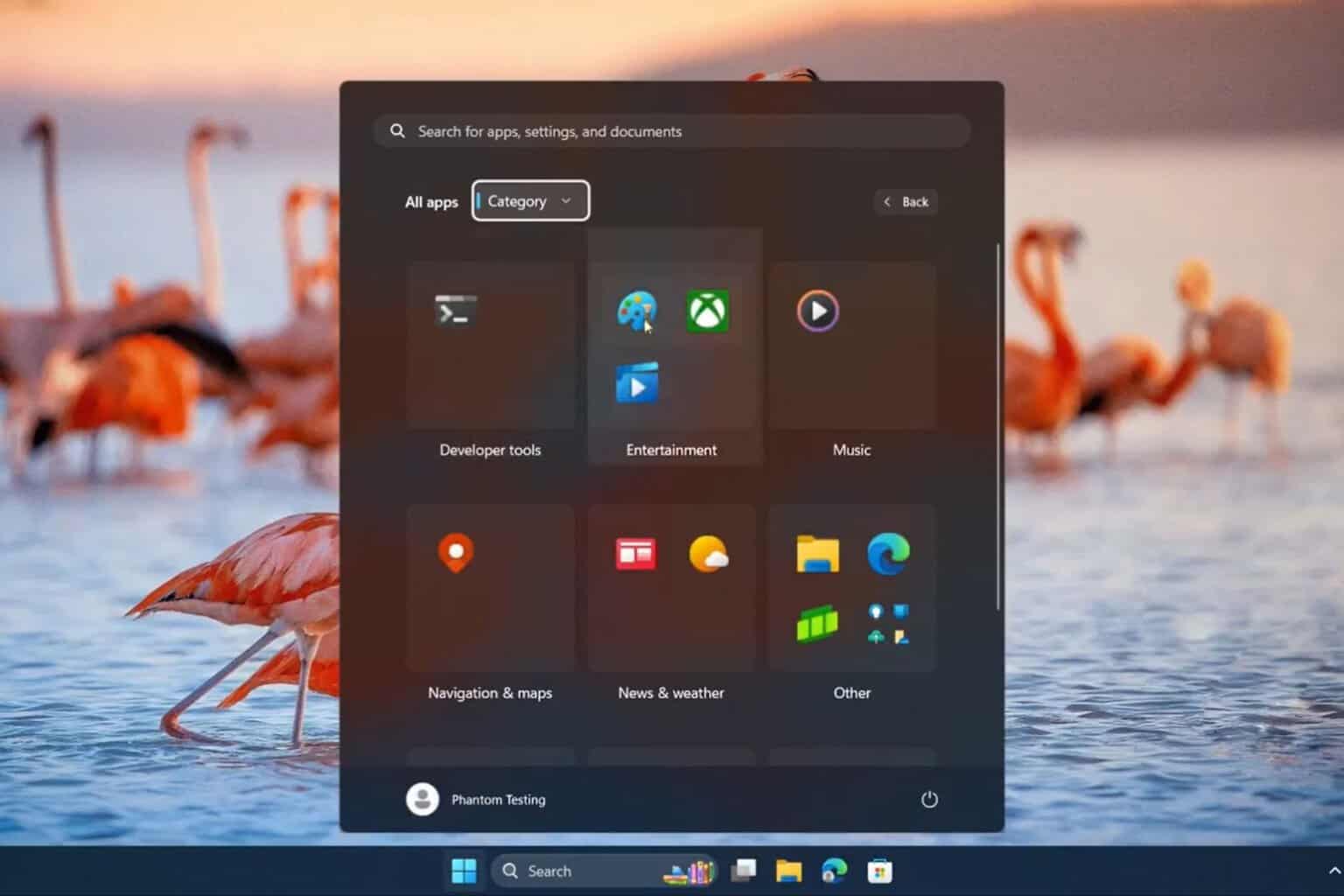Image resolution: width=1344 pixels, height=896 pixels.
Task: Click the search highlight image in taskbar
Action: pos(689,871)
